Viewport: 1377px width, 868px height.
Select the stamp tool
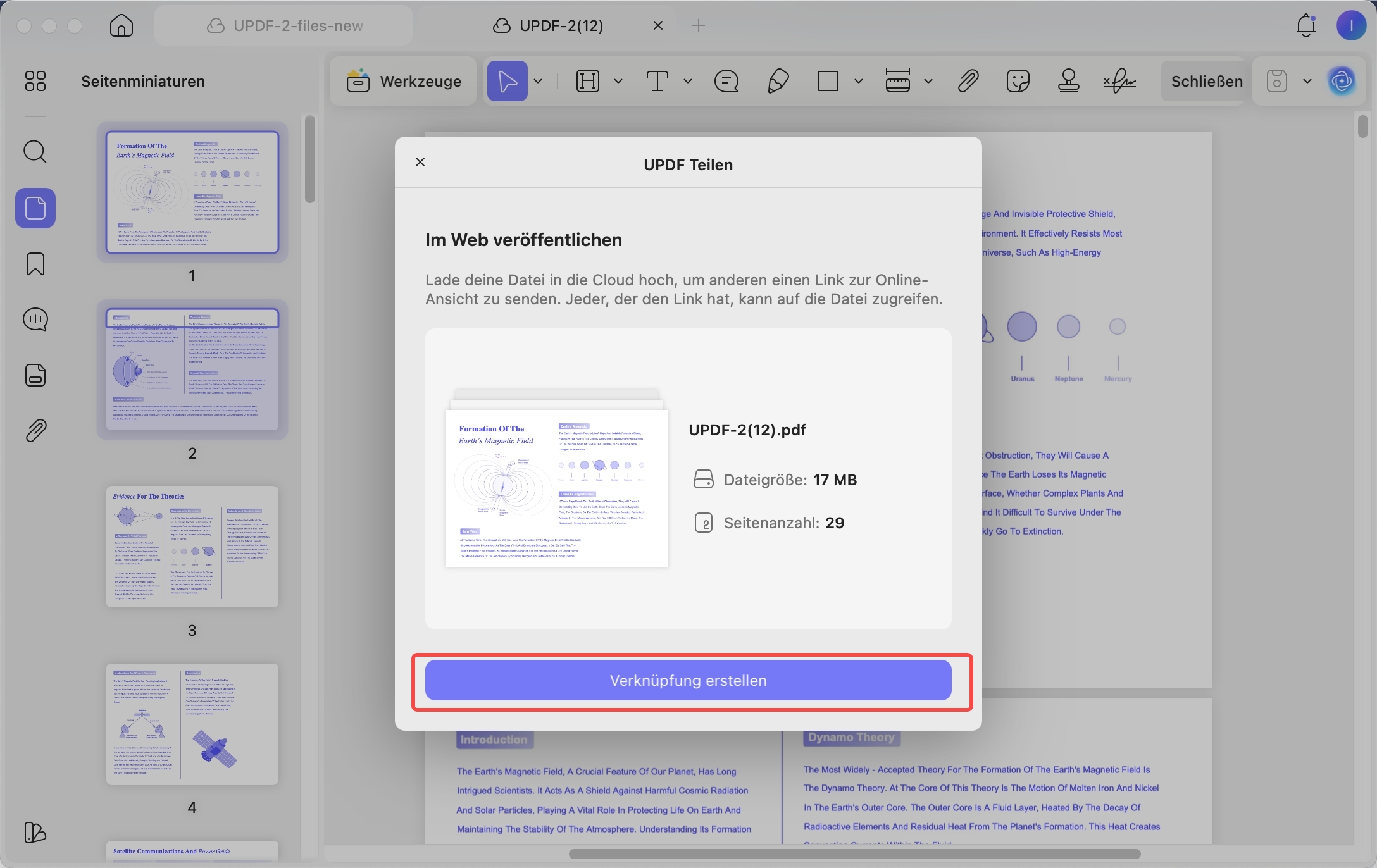tap(1069, 81)
